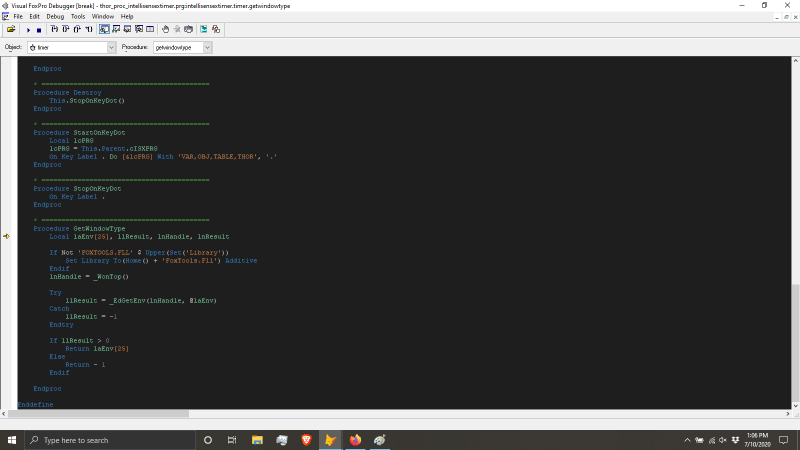Screen dimensions: 800x450
Task: Open the Help menu
Action: (127, 16)
